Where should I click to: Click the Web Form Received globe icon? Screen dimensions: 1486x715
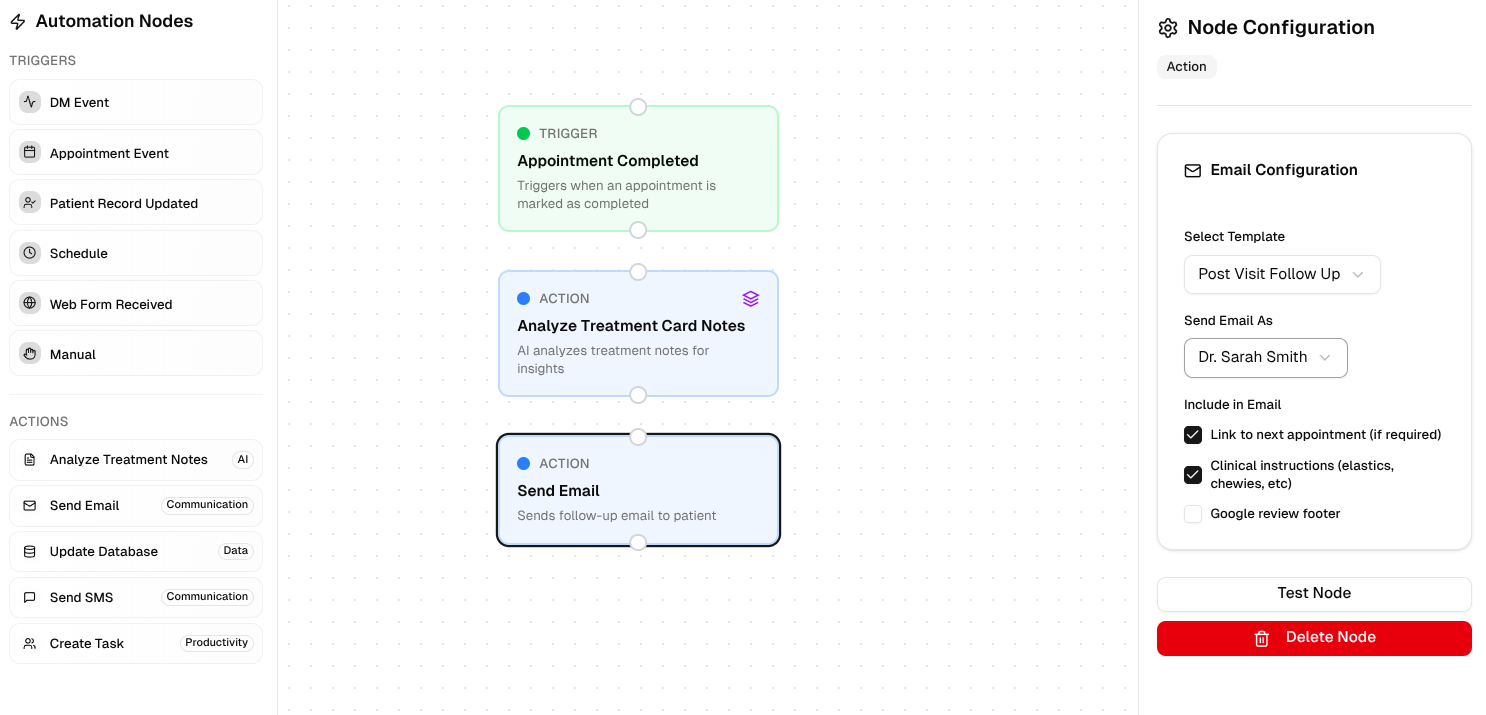(30, 302)
